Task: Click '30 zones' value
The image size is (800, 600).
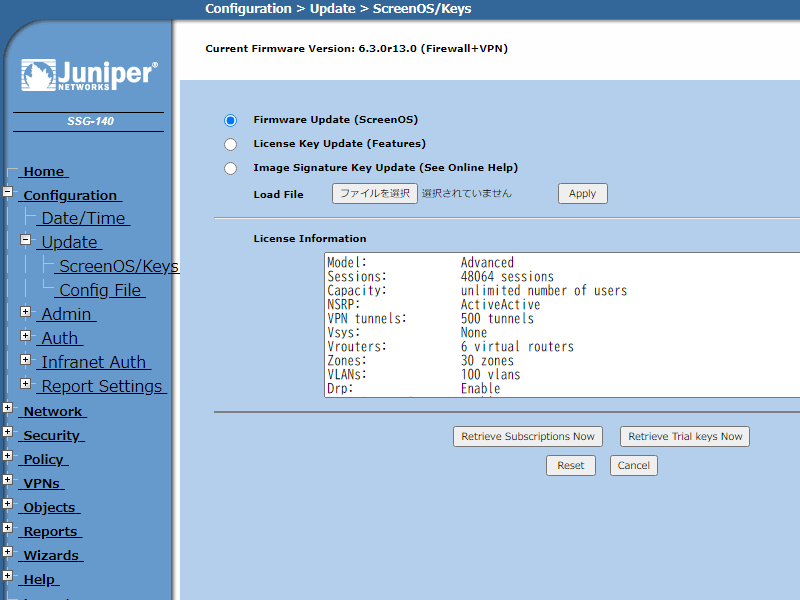Action: (487, 361)
